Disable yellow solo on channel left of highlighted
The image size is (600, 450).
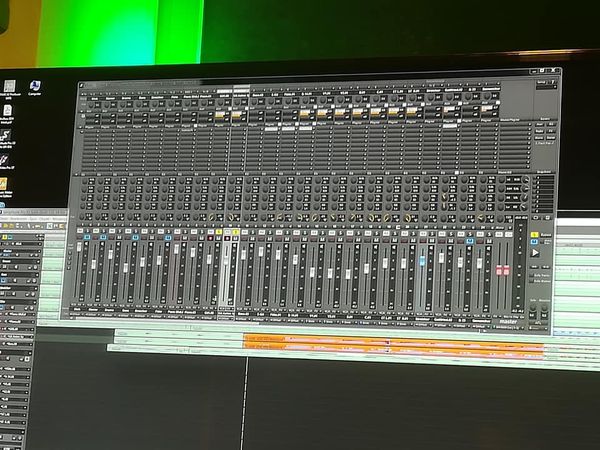click(x=218, y=232)
